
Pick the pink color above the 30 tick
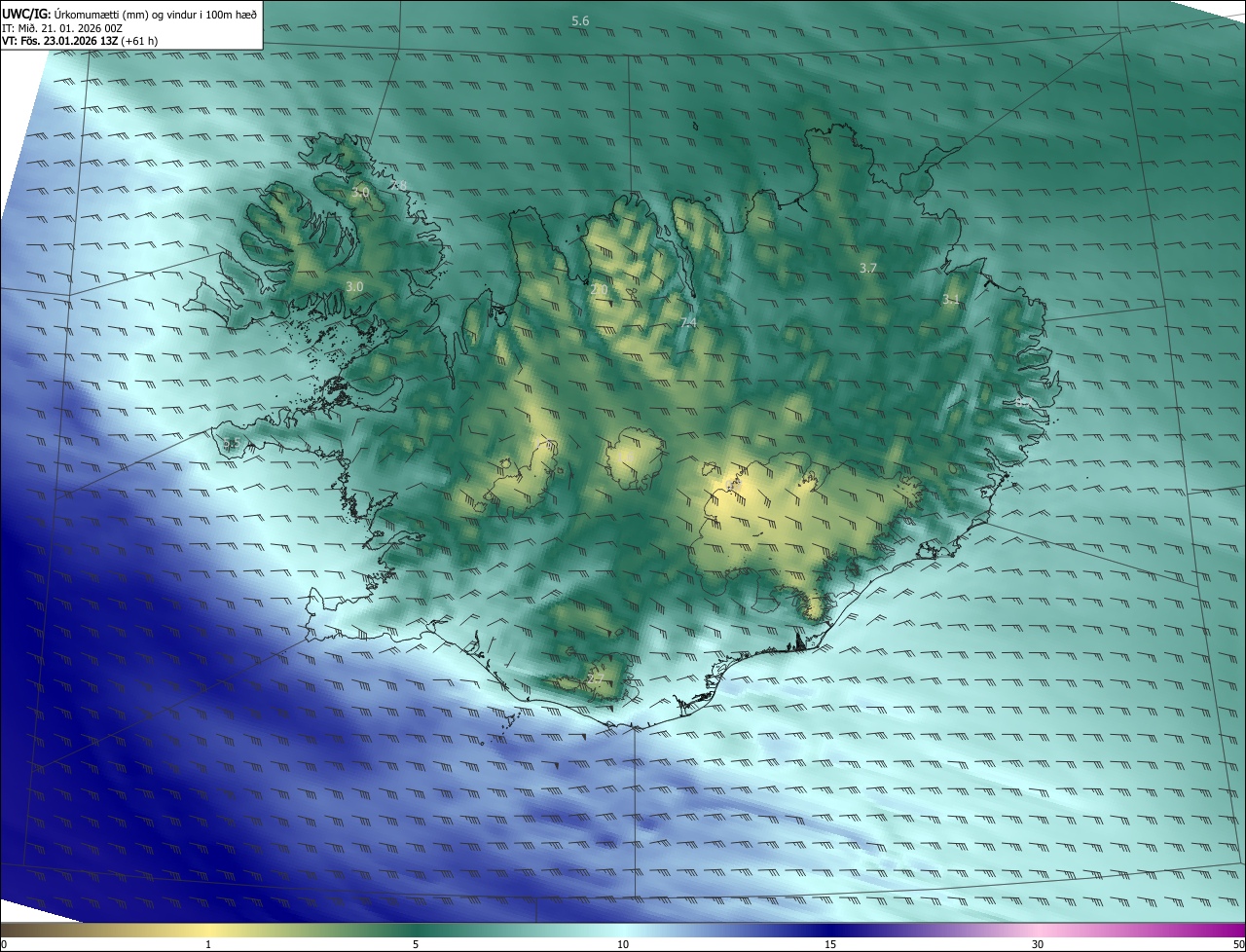point(1038,930)
